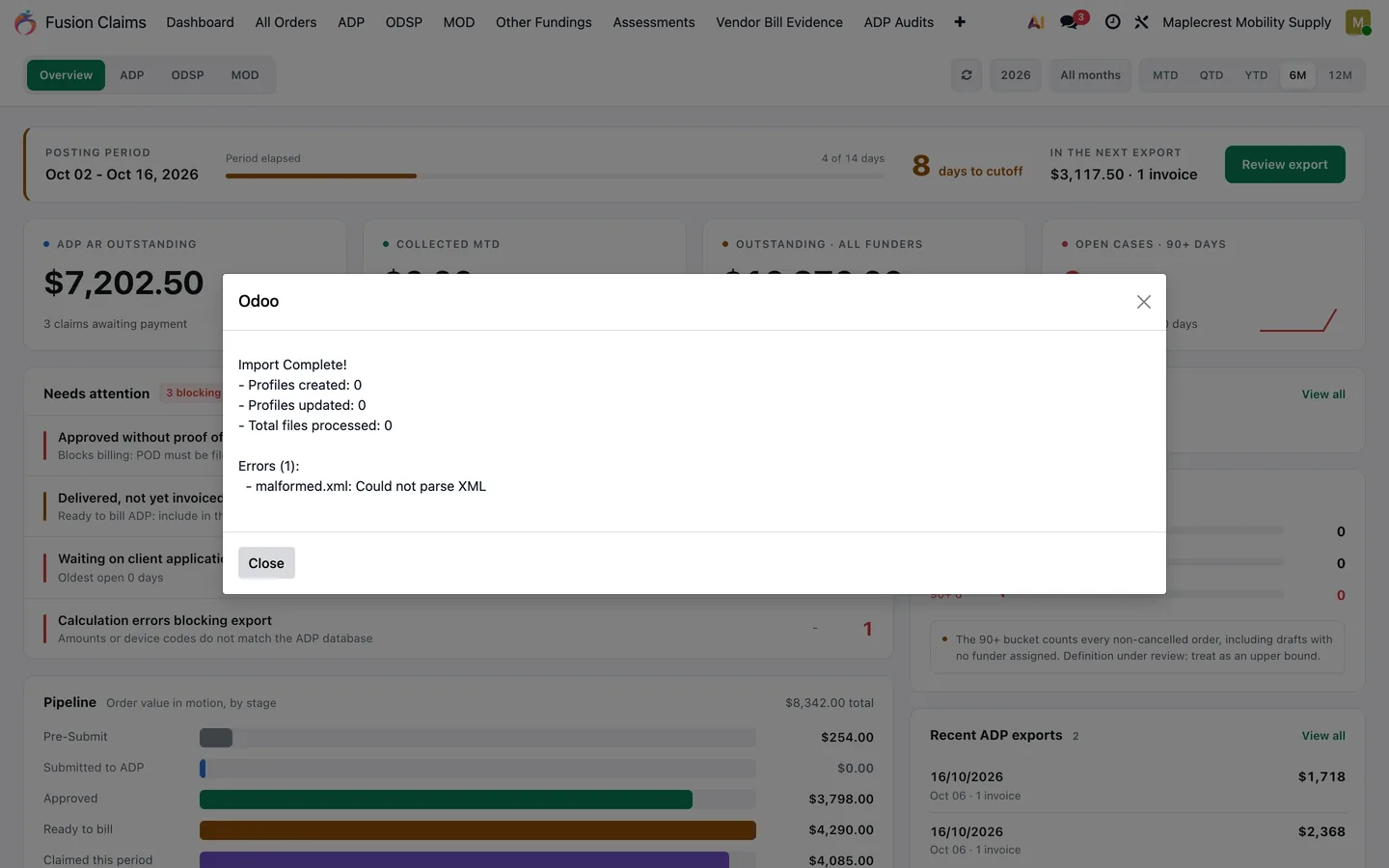Image resolution: width=1389 pixels, height=868 pixels.
Task: Switch to the MOD tab beside the Overview tab
Action: (x=245, y=75)
